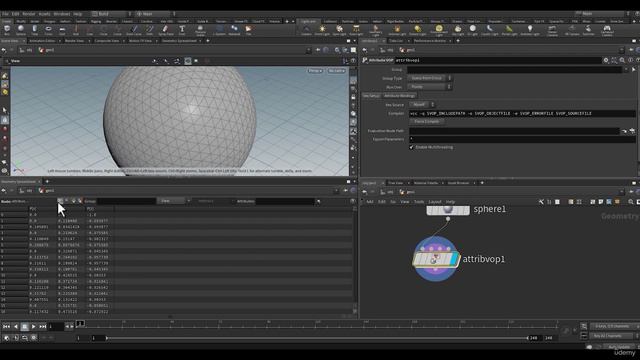The image size is (640, 360).
Task: Select the File shelf tool
Action: 248,30
